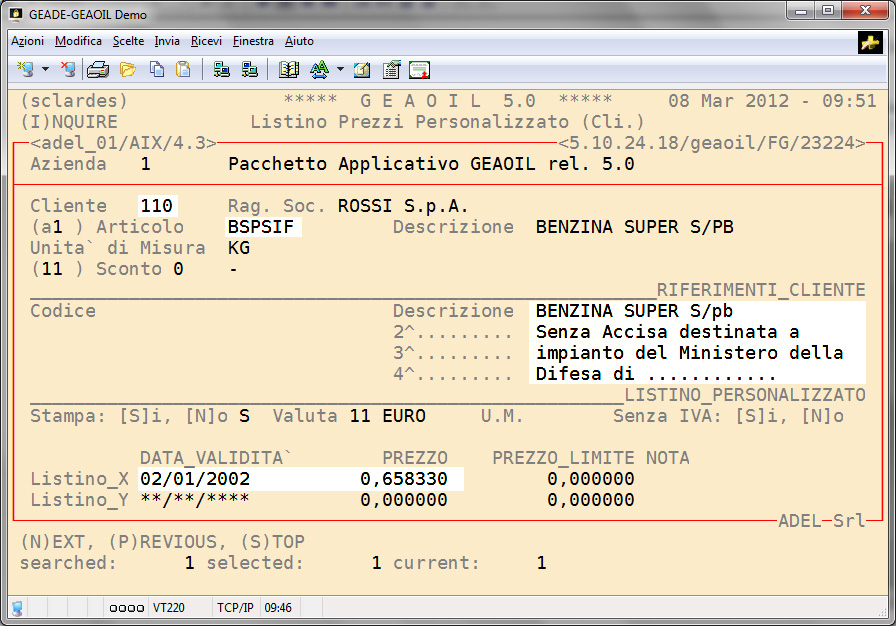Click the certificate icon in toolbar

point(419,70)
